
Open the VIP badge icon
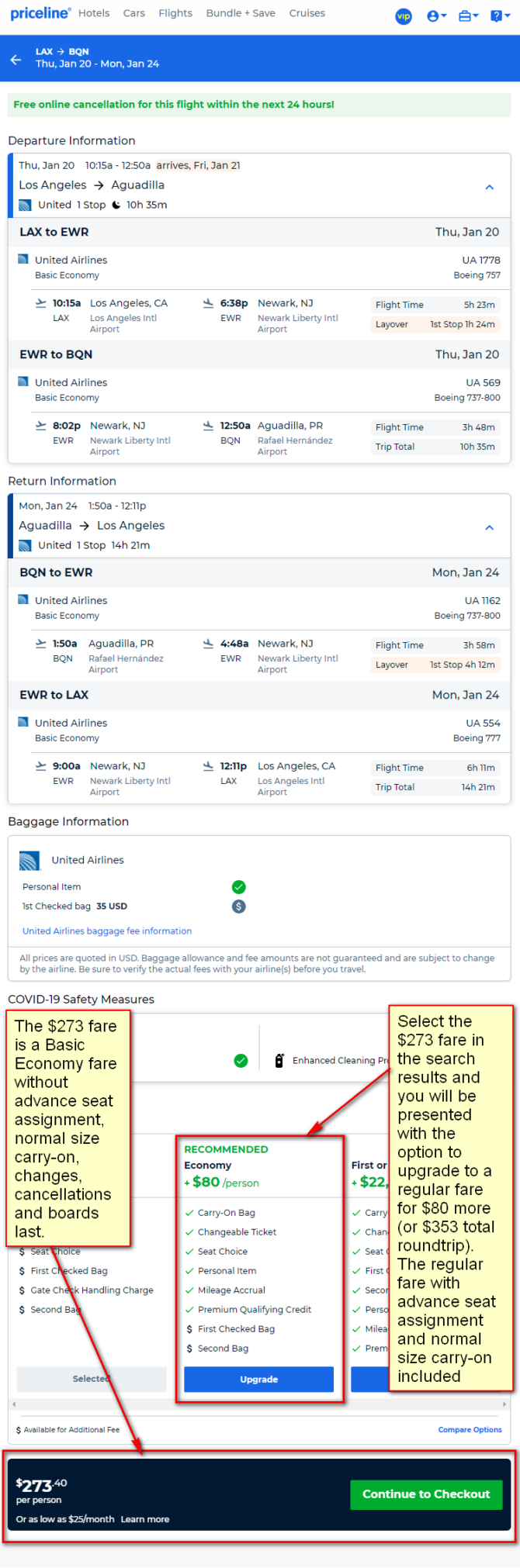tap(404, 16)
